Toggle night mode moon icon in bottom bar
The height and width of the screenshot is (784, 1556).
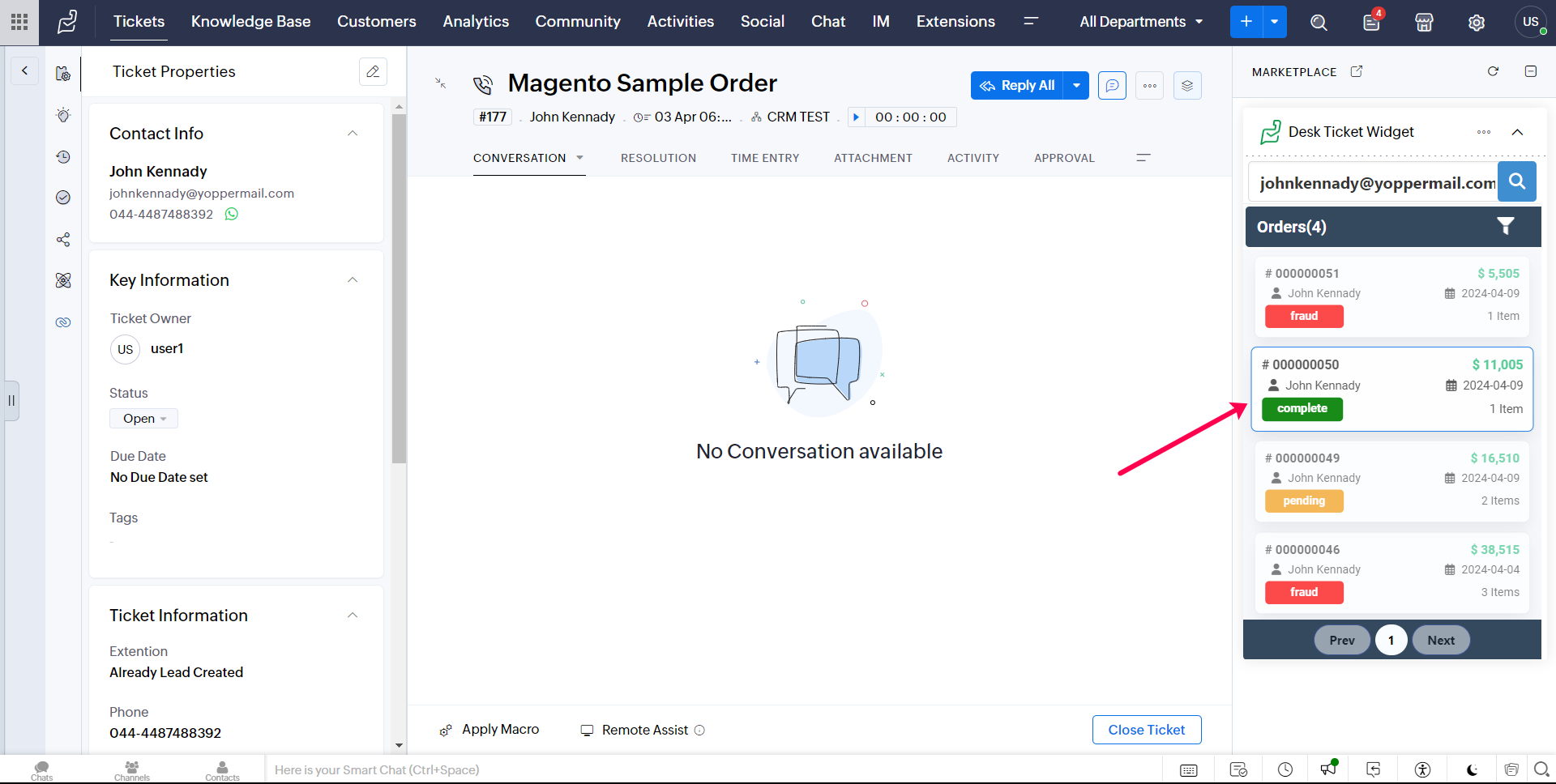(x=1472, y=769)
